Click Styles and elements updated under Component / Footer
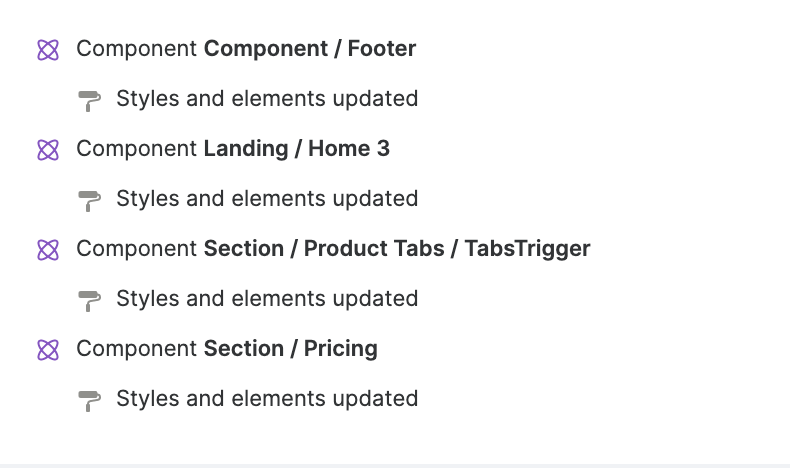Image resolution: width=790 pixels, height=468 pixels. [267, 98]
